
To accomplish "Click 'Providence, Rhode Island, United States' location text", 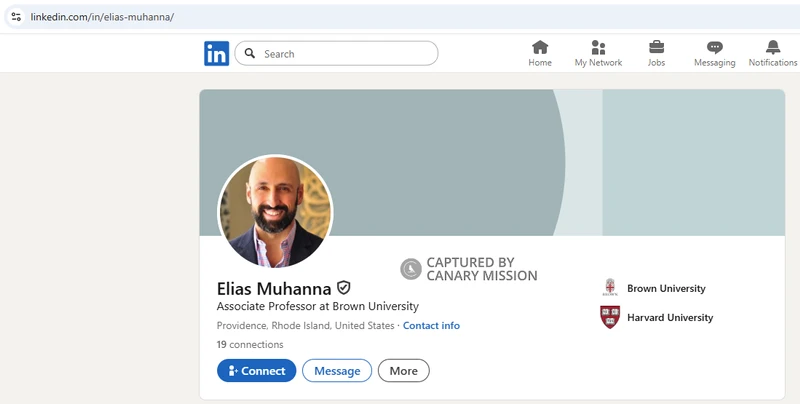I will [x=305, y=325].
